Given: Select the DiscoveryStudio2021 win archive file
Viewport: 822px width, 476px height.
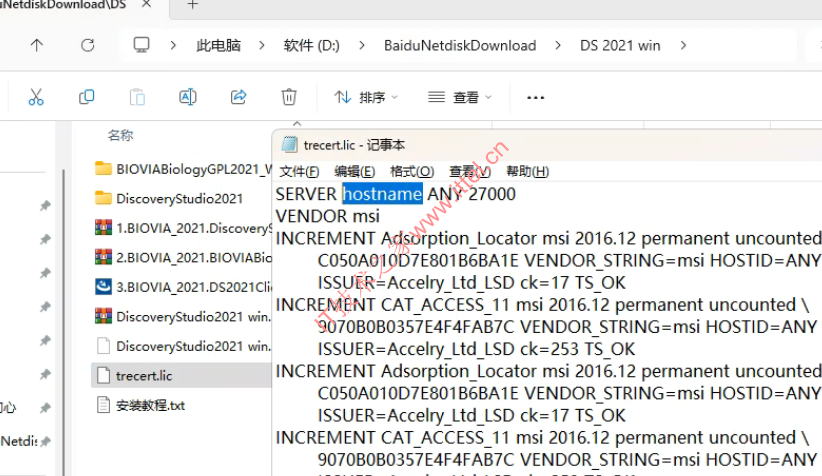Looking at the screenshot, I should [183, 316].
